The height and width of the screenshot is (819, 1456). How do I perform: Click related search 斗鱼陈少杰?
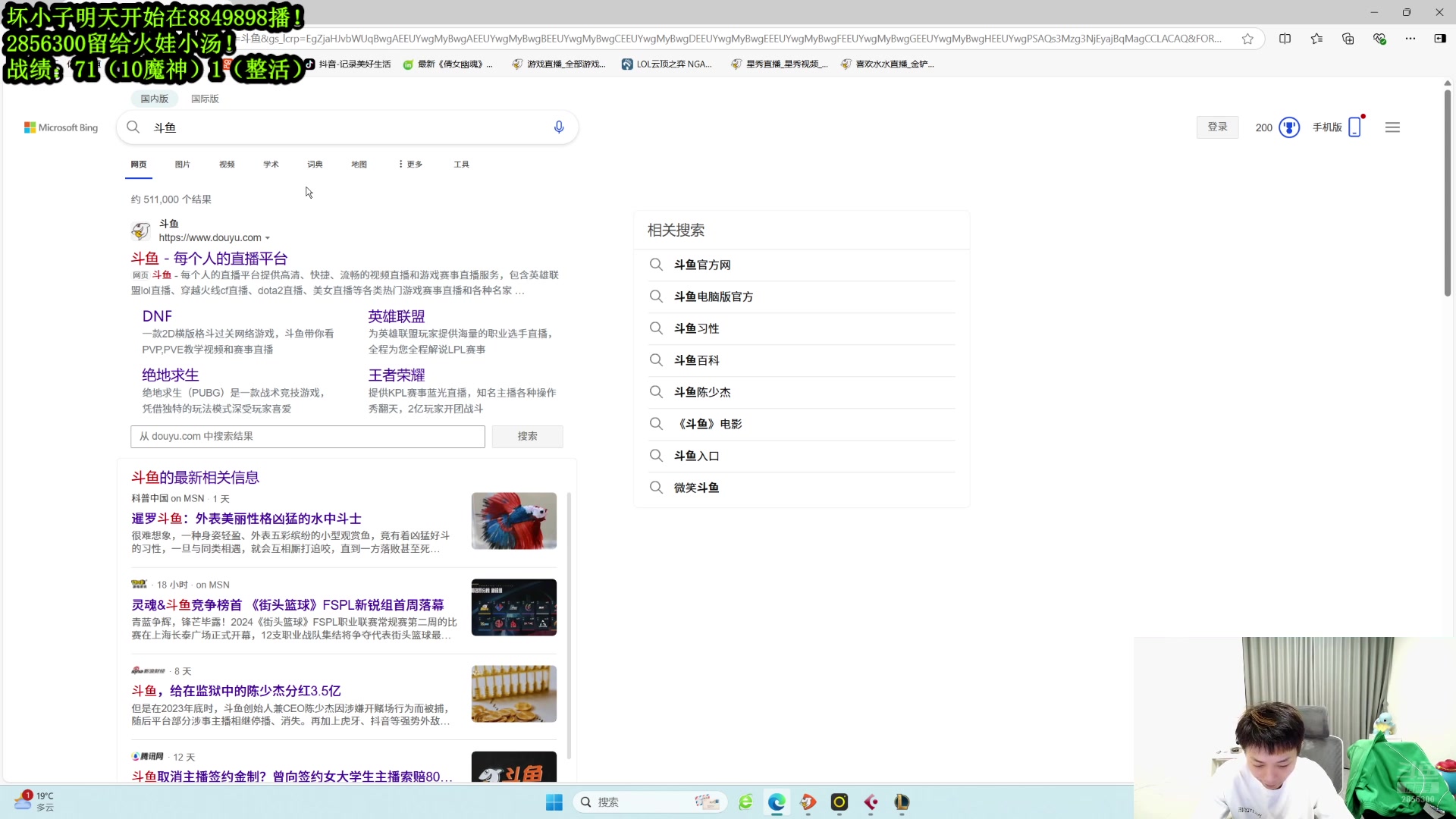coord(702,392)
